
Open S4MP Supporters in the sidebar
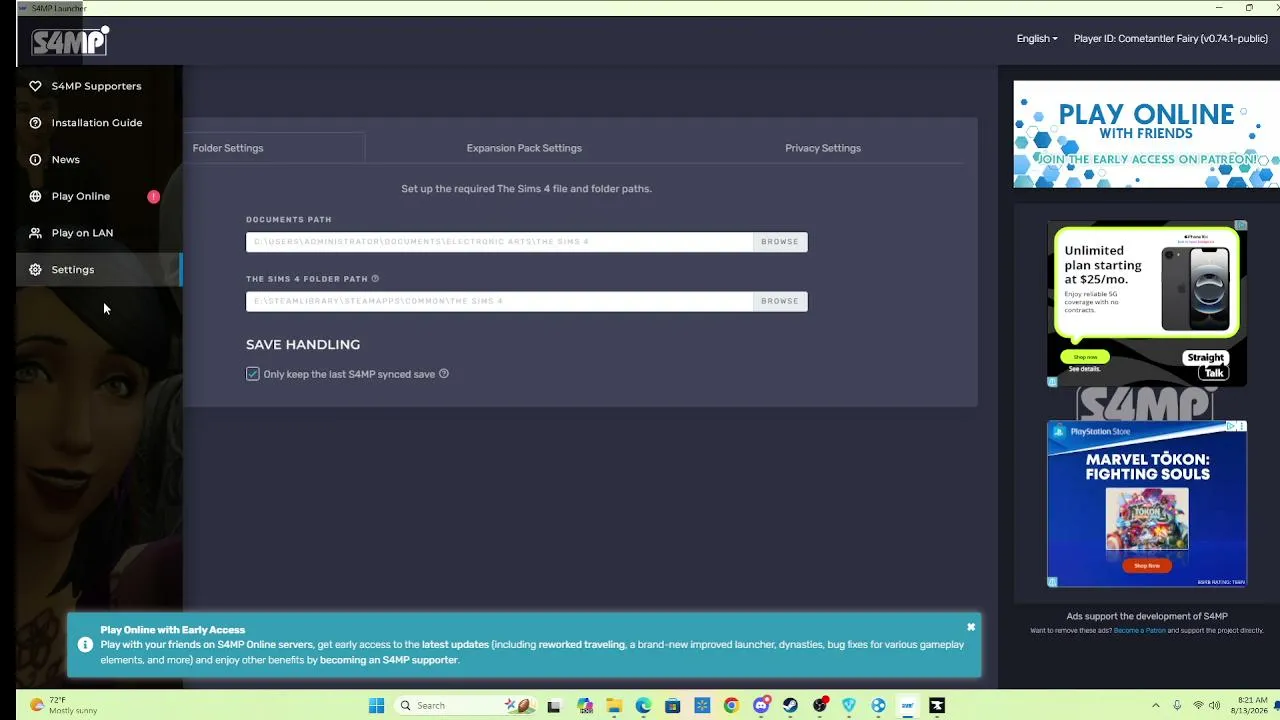[99, 86]
